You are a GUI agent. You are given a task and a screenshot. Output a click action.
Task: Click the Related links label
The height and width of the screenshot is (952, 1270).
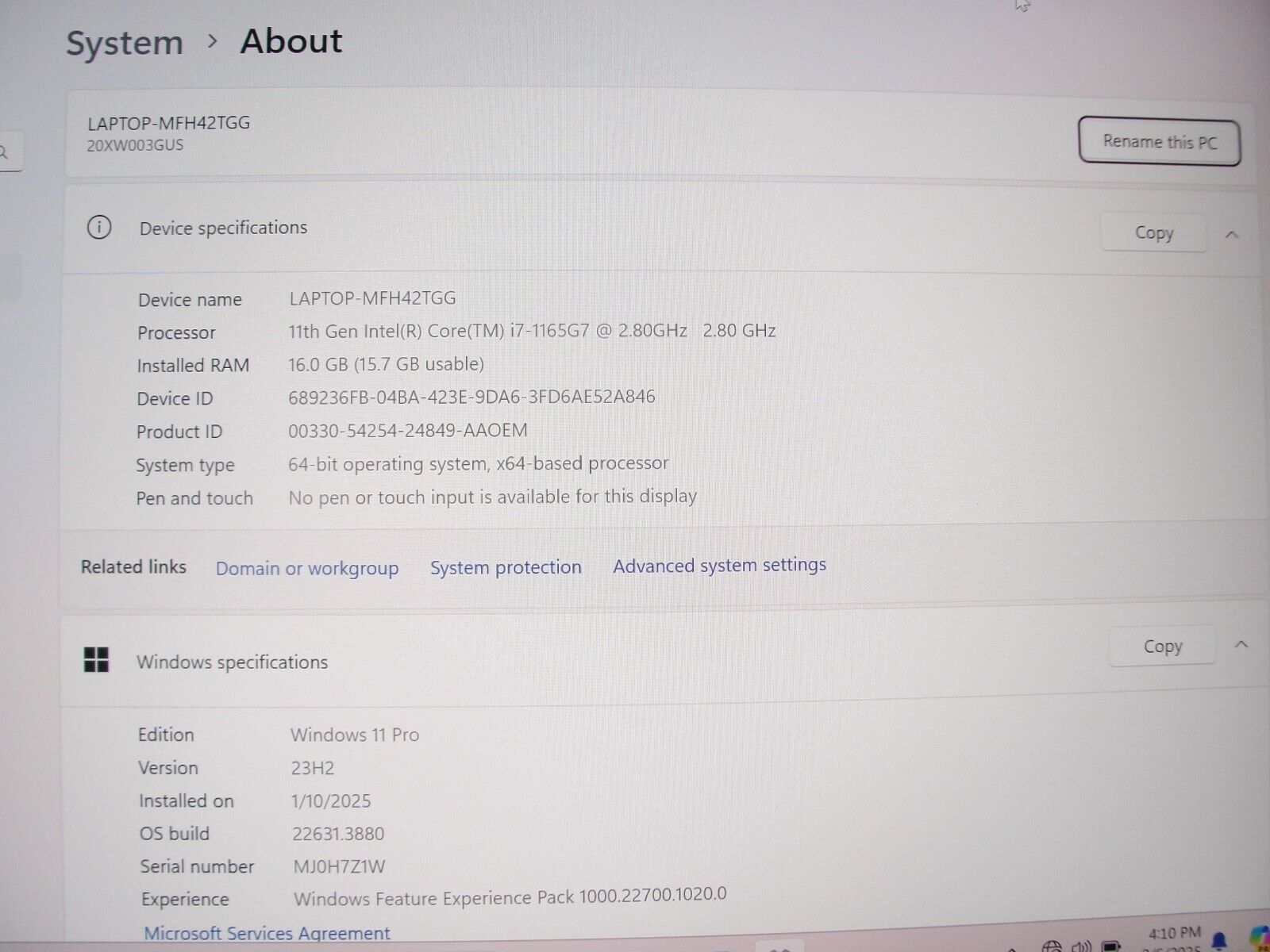coord(133,567)
